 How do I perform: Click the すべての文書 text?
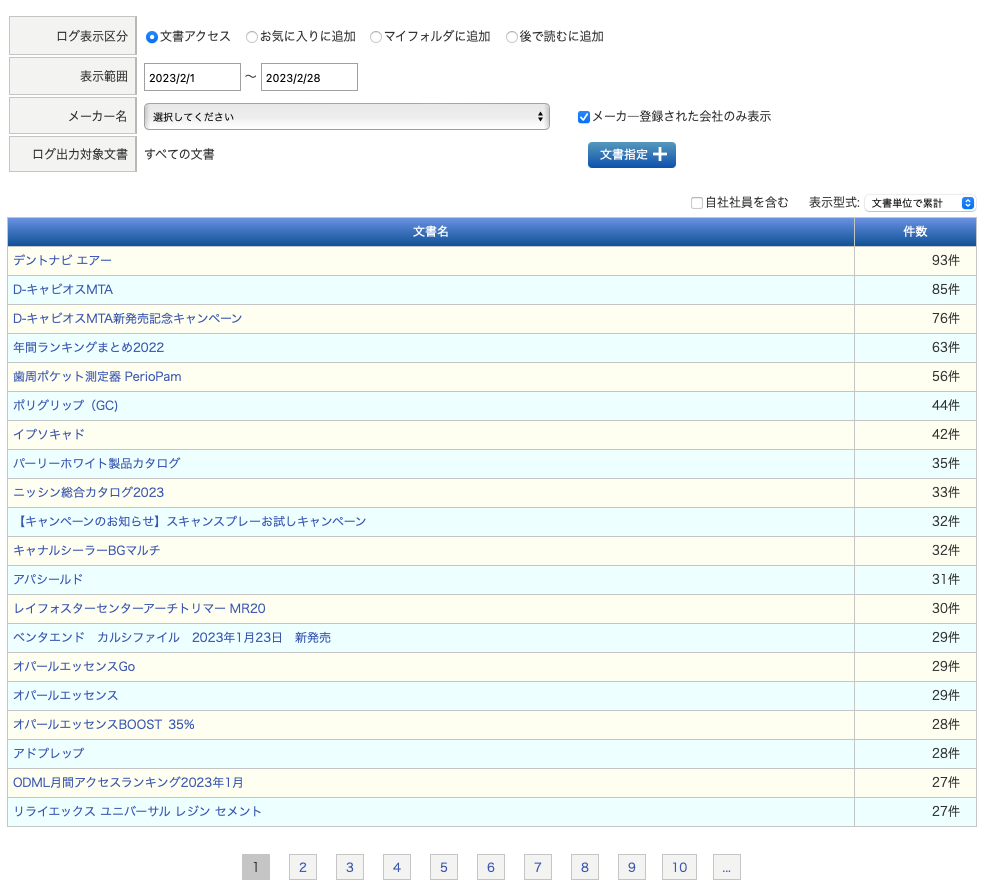coord(180,155)
